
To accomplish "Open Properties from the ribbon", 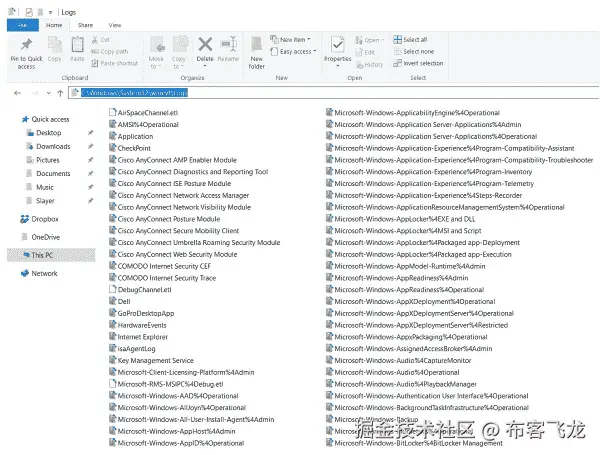I will click(x=338, y=51).
